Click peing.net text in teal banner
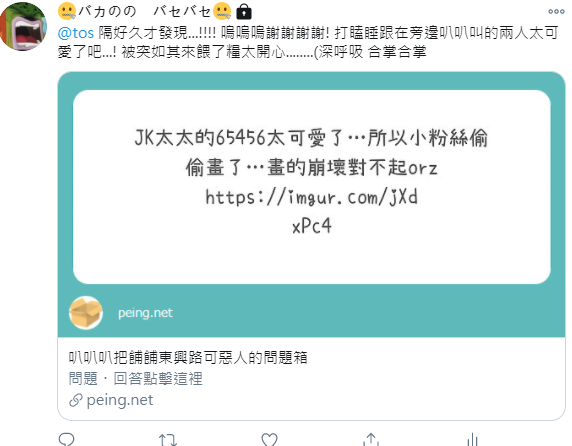 [145, 313]
